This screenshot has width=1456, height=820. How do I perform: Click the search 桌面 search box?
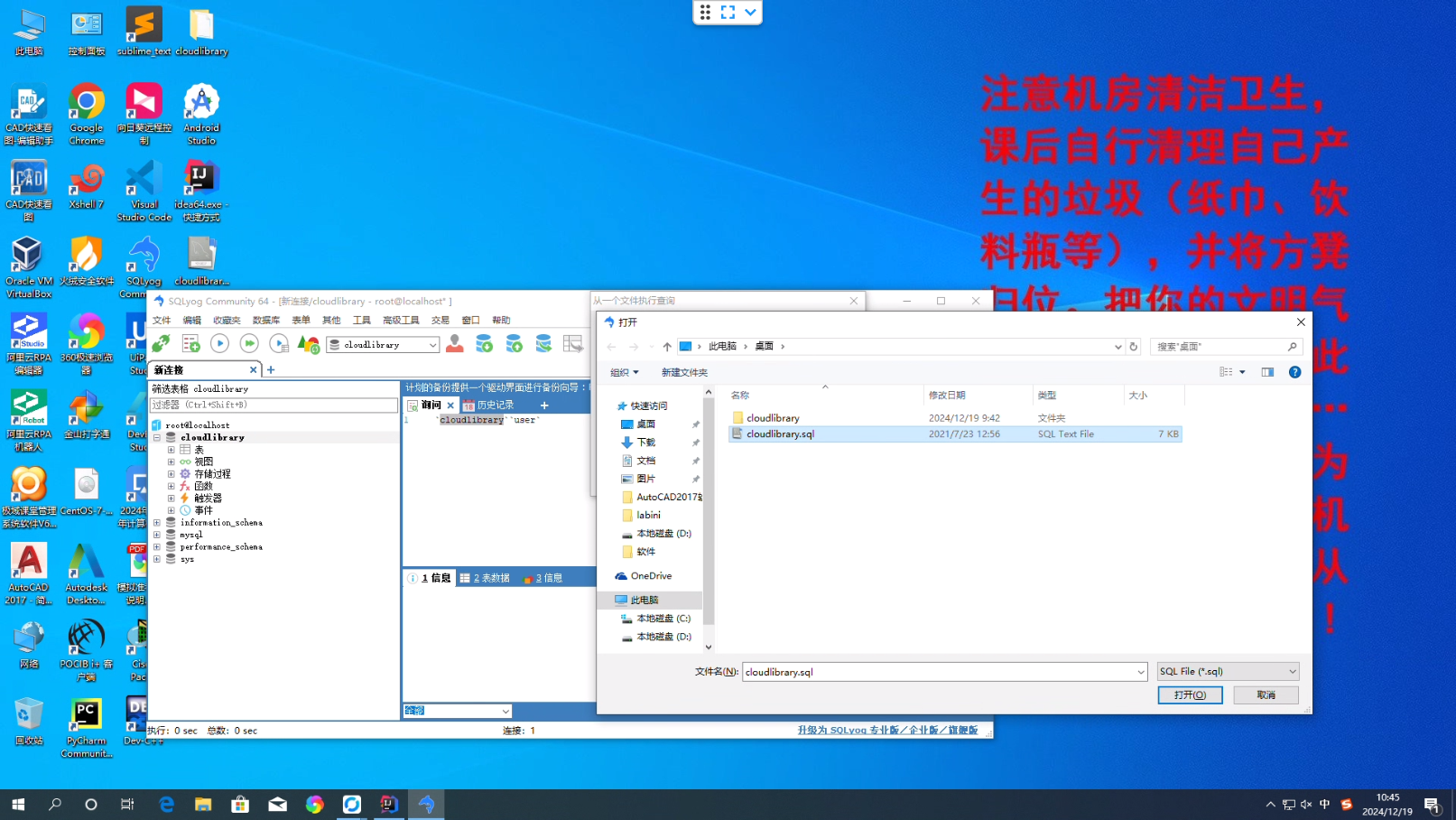coord(1226,347)
